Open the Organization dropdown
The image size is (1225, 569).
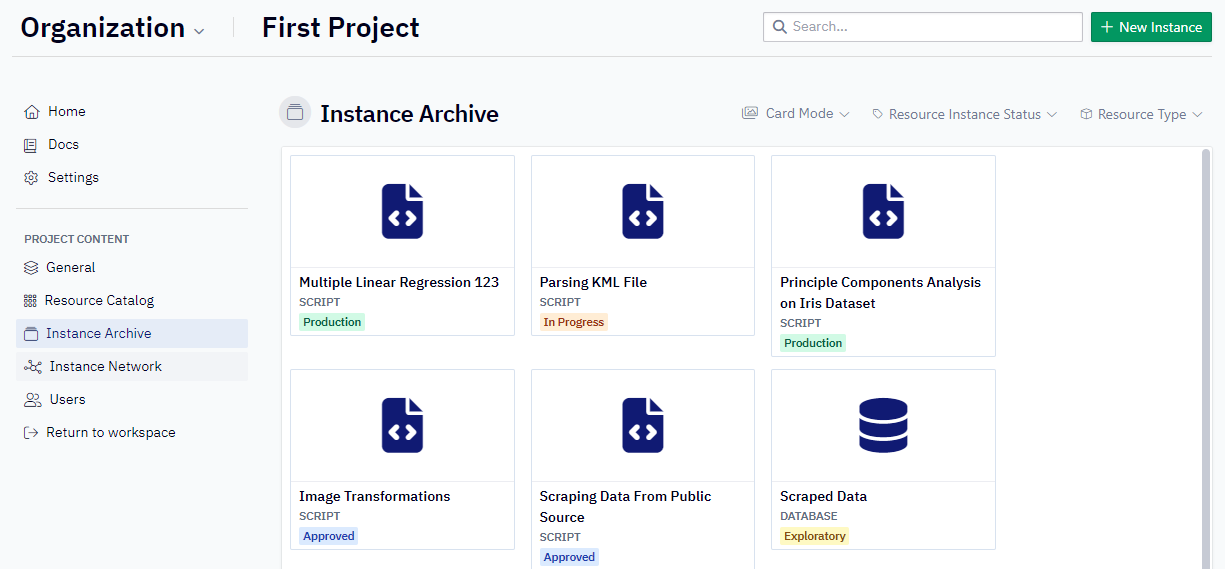coord(112,28)
